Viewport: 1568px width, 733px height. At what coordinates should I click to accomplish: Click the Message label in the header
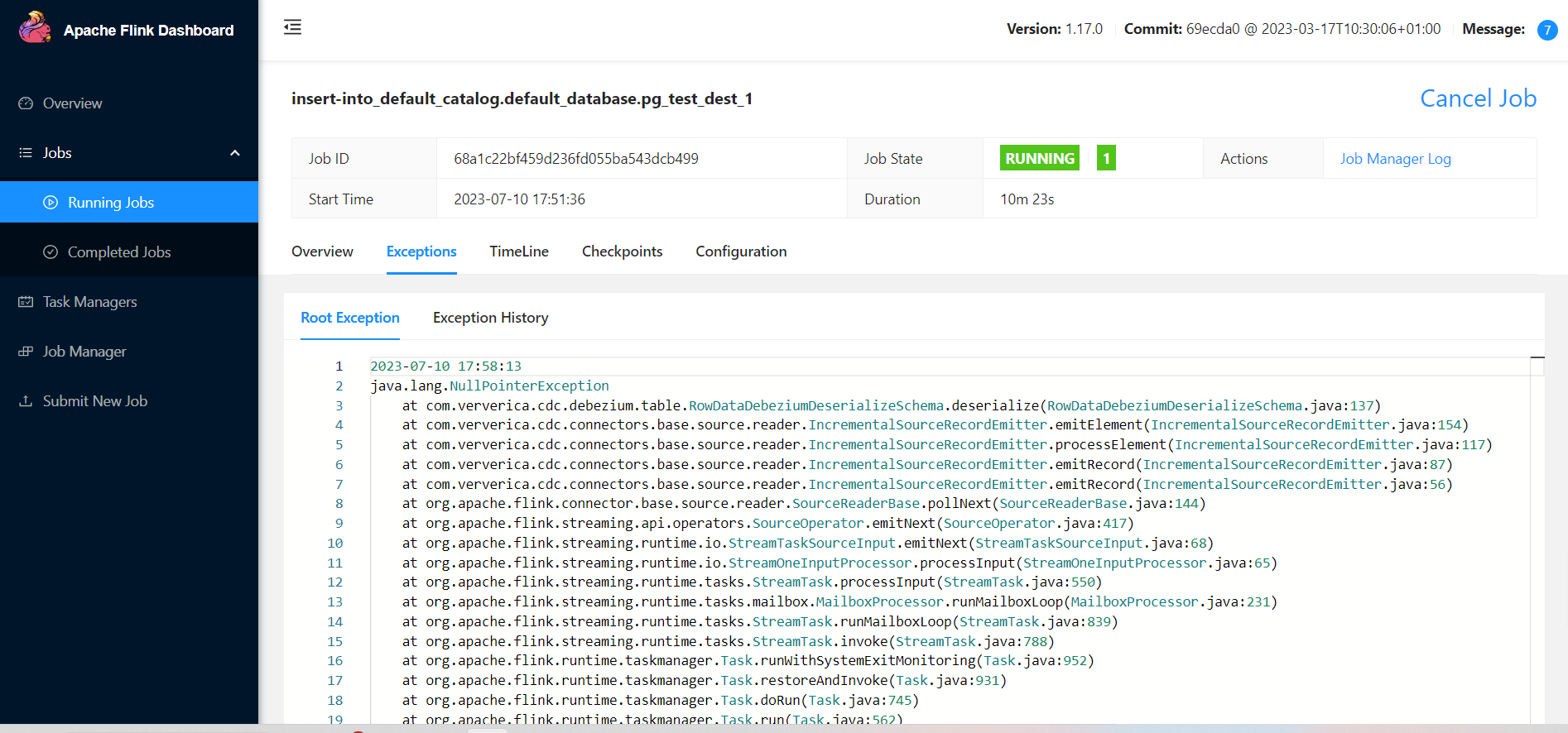1493,29
